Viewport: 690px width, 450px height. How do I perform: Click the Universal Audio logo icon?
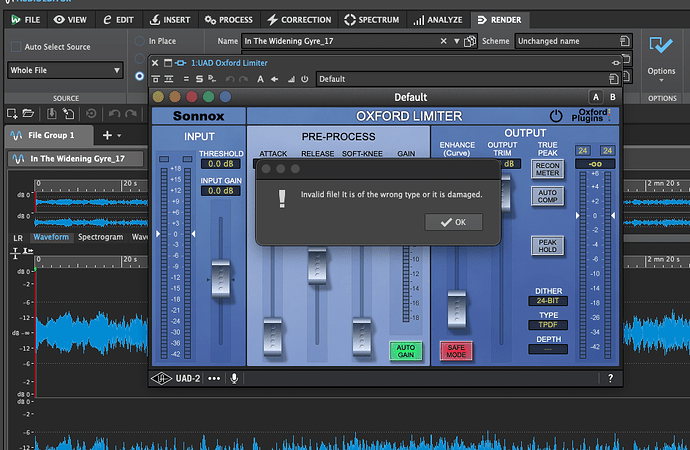click(159, 378)
